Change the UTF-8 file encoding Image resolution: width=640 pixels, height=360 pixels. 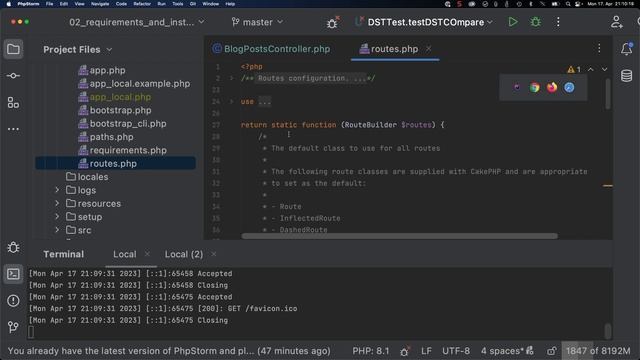point(456,351)
